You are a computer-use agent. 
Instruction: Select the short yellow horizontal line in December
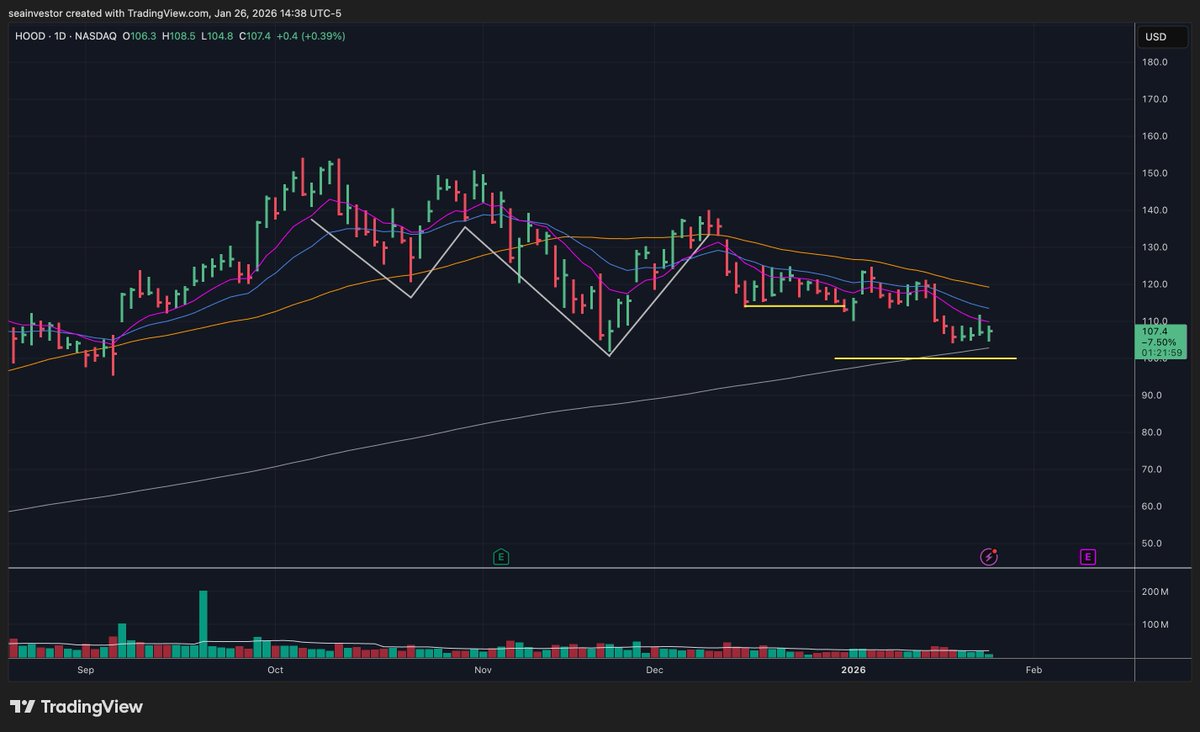tap(794, 306)
